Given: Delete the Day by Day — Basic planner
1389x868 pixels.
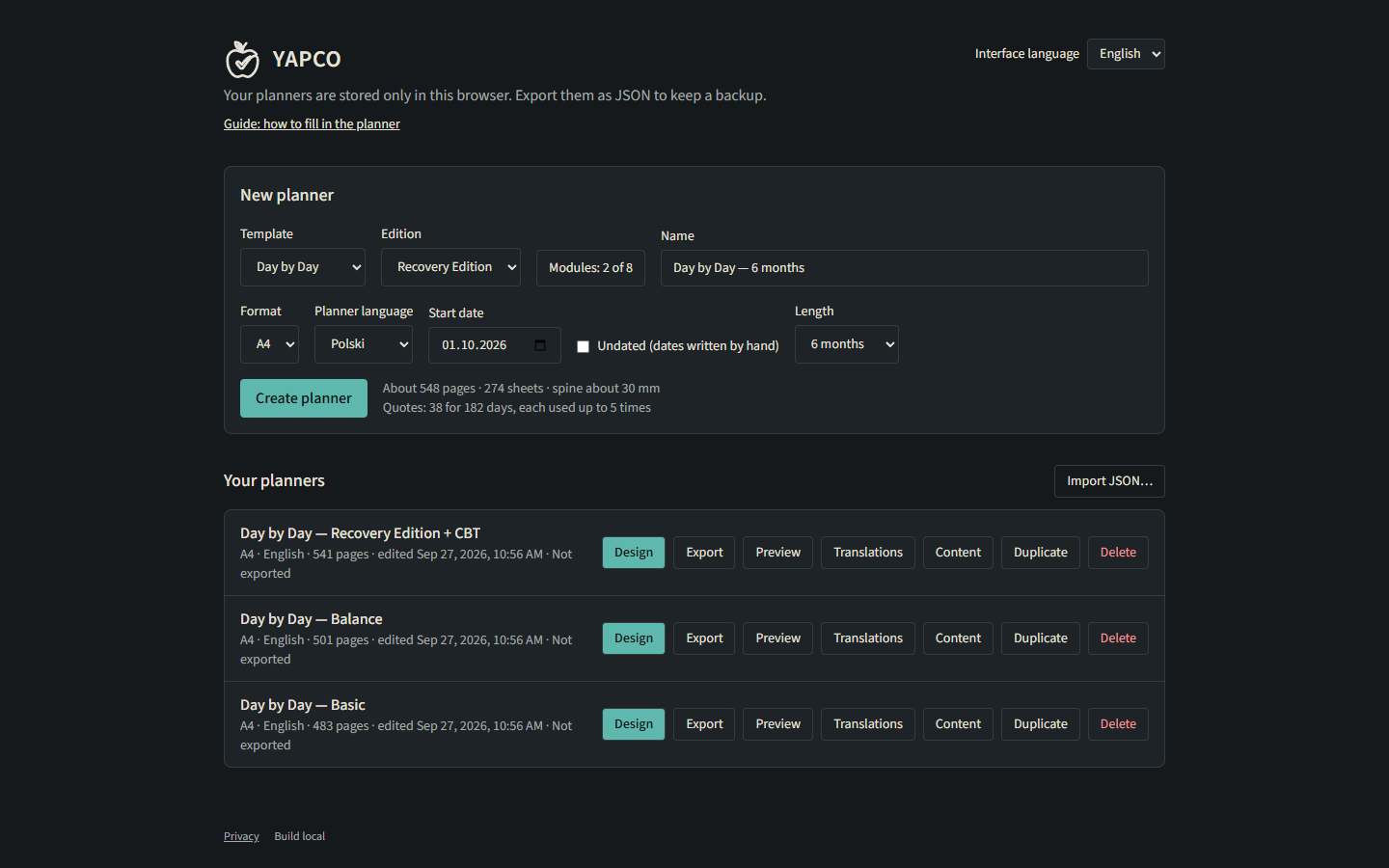Looking at the screenshot, I should pyautogui.click(x=1118, y=724).
